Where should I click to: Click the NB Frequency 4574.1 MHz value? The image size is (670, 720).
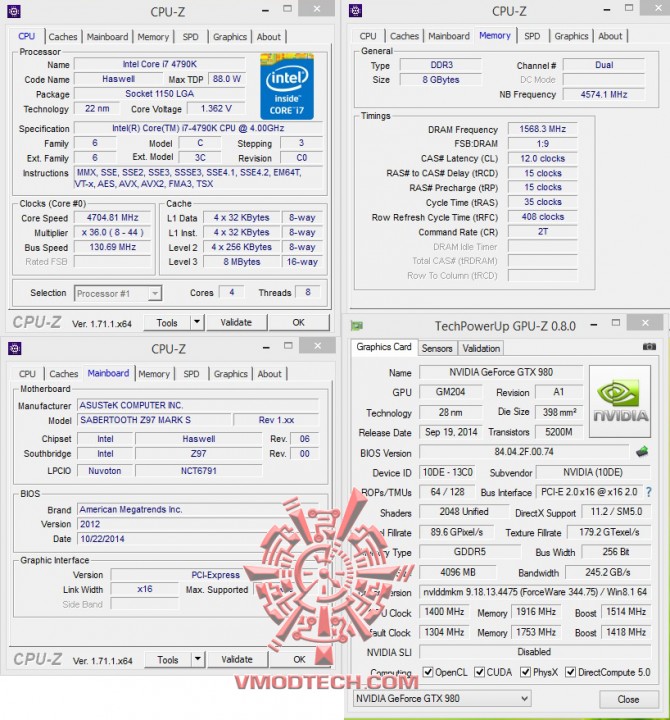click(x=604, y=95)
